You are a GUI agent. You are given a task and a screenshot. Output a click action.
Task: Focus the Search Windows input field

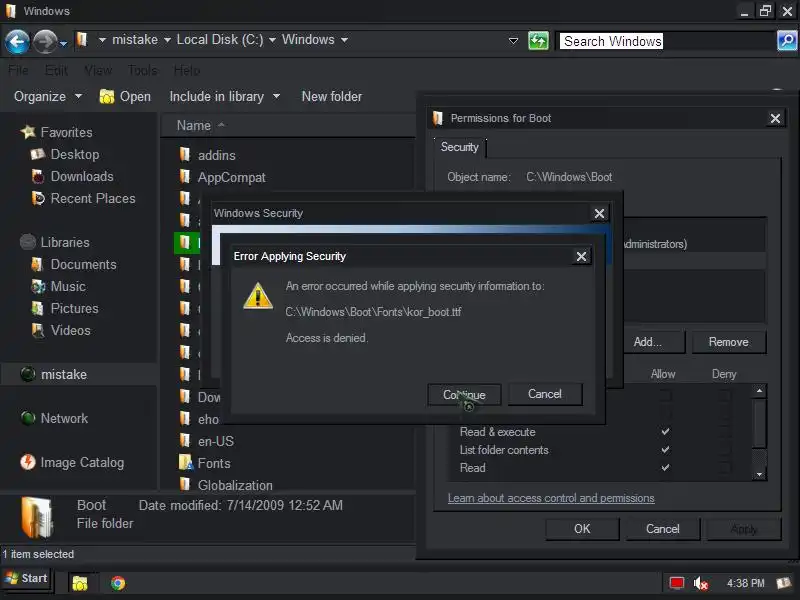pyautogui.click(x=666, y=41)
